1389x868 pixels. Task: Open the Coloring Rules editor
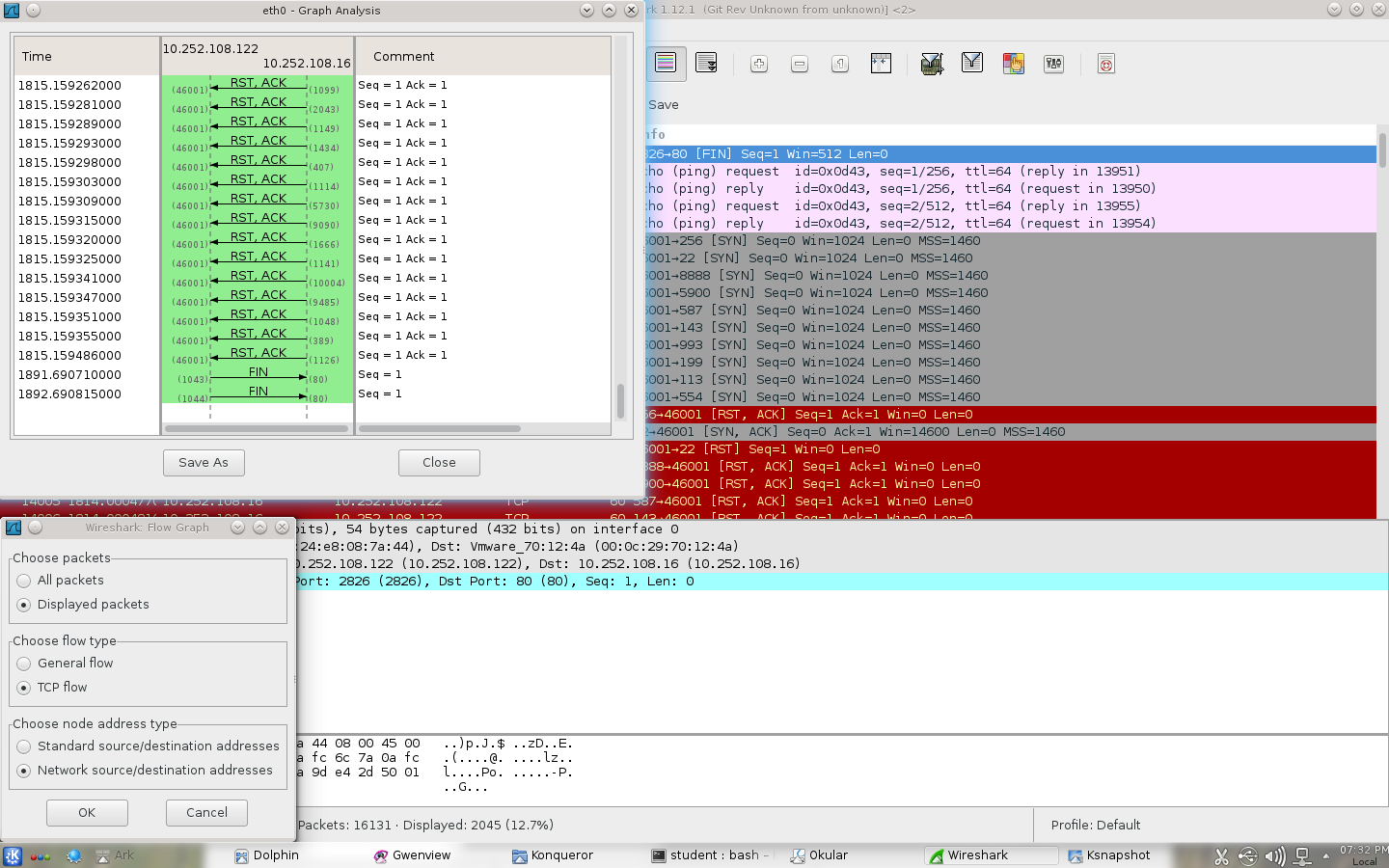[x=1013, y=64]
